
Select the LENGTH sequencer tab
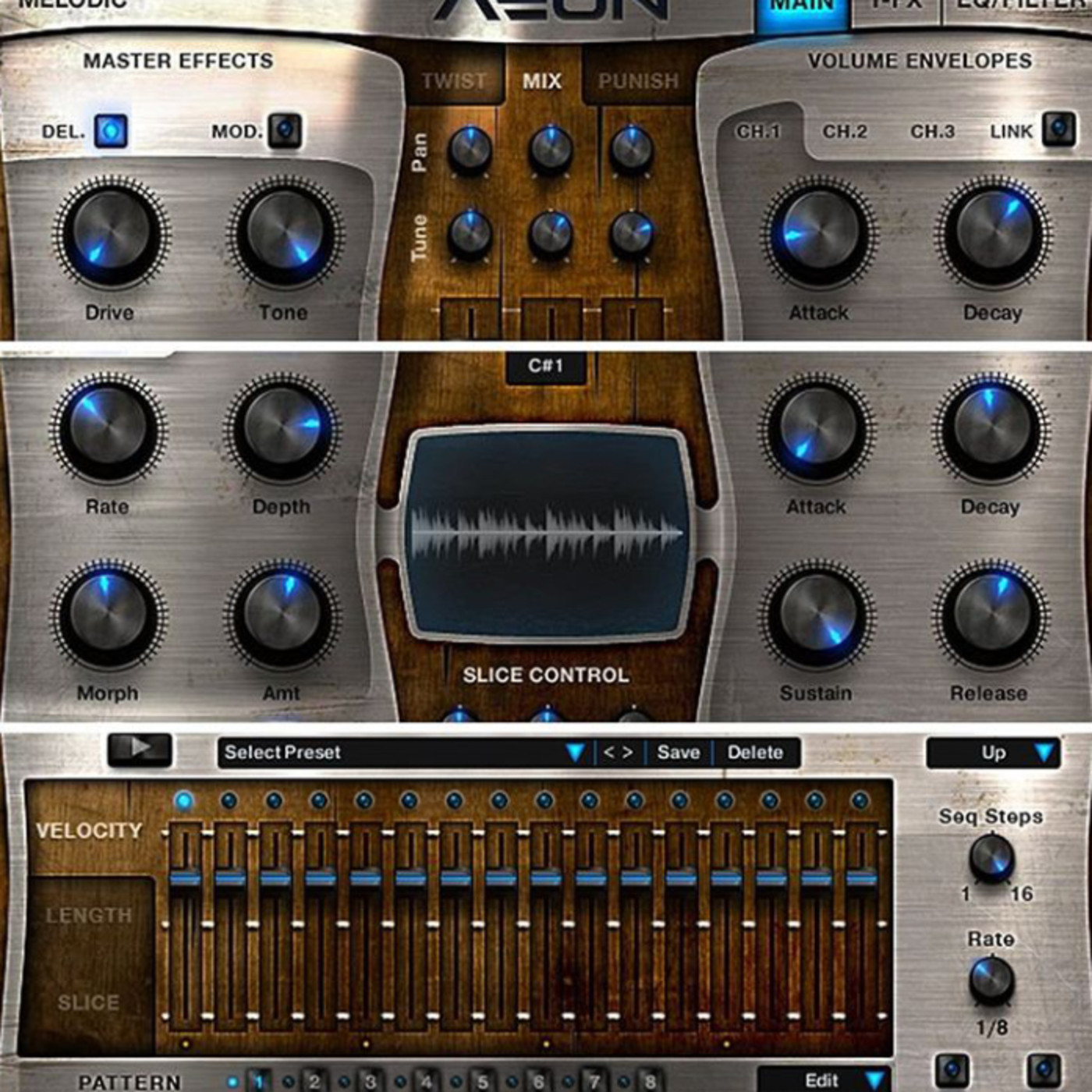click(89, 915)
